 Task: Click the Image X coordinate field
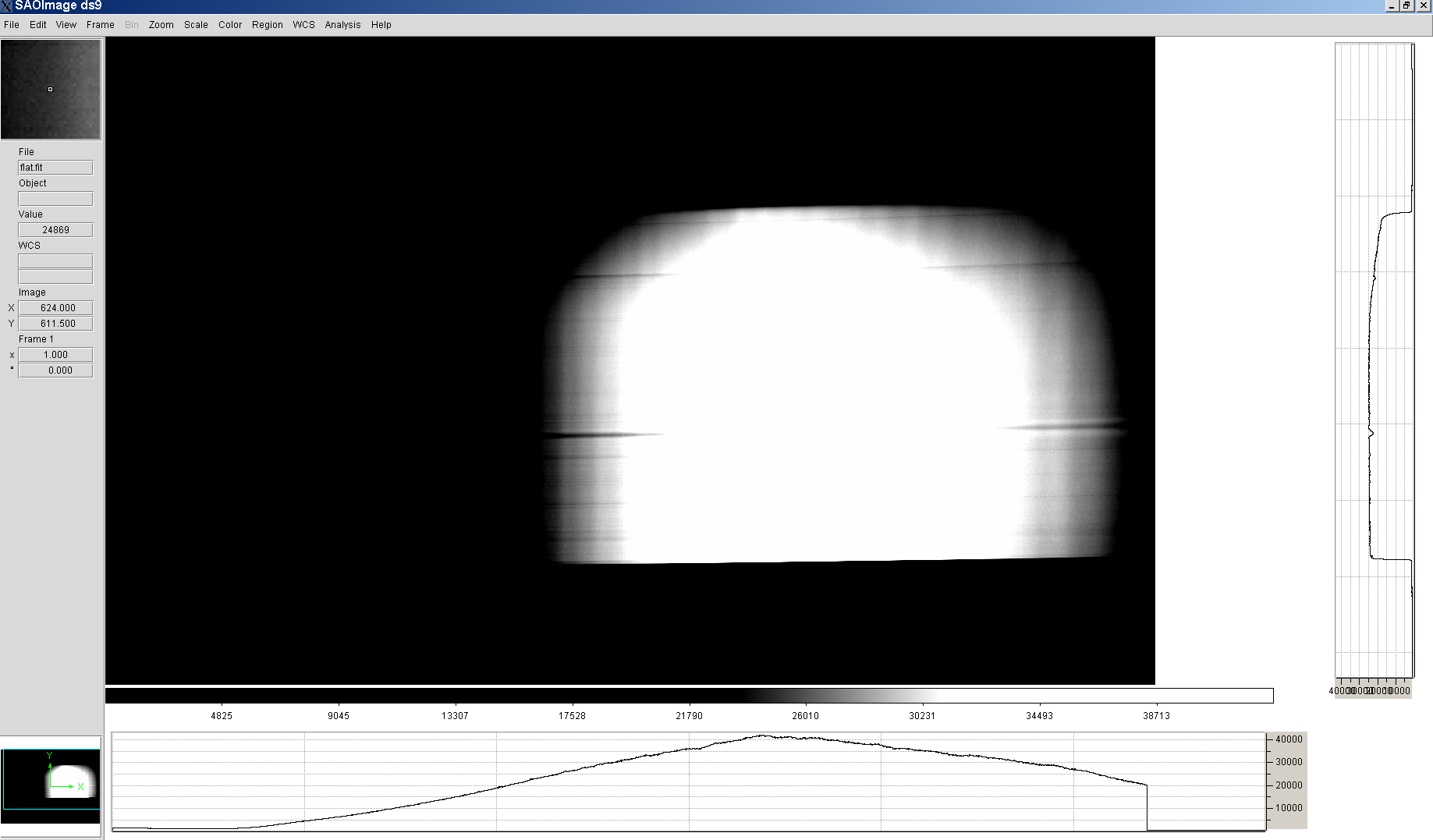[55, 308]
